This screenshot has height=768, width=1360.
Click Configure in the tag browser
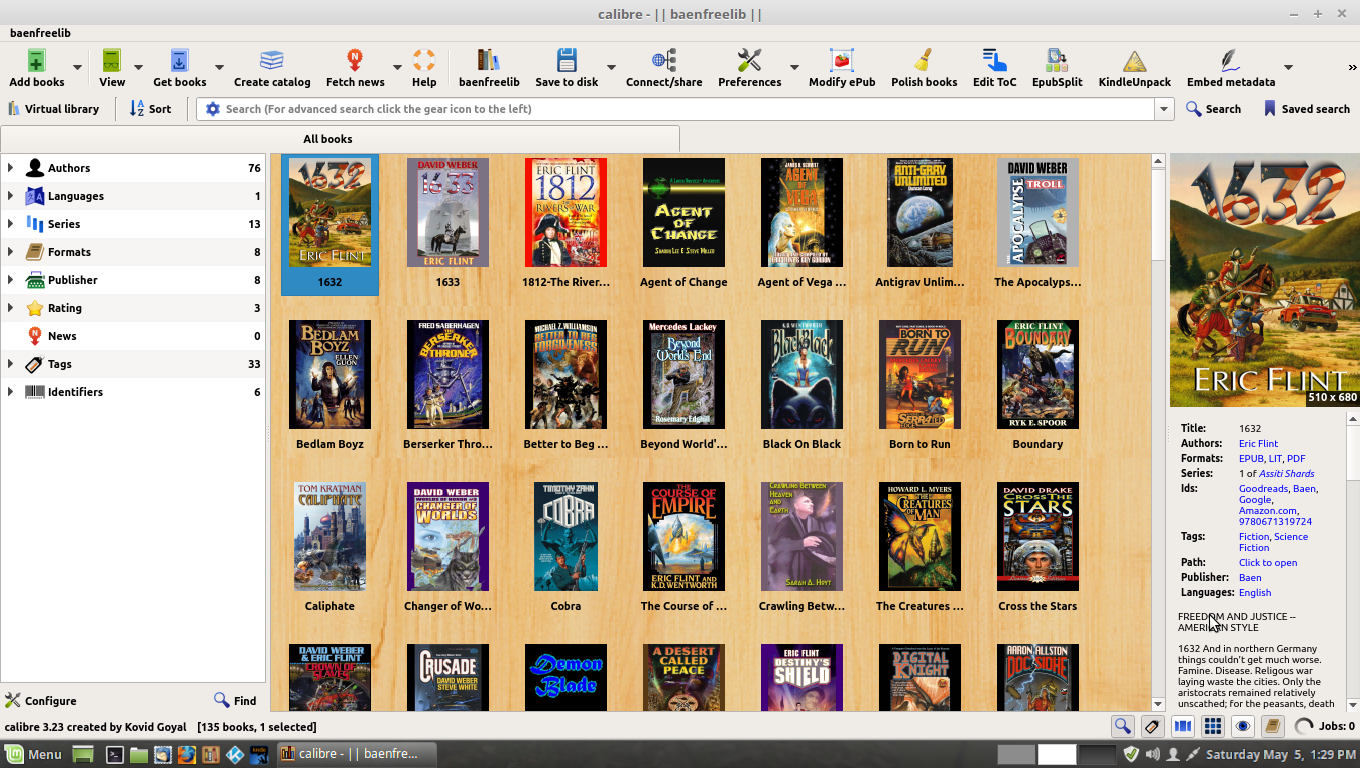[x=41, y=701]
